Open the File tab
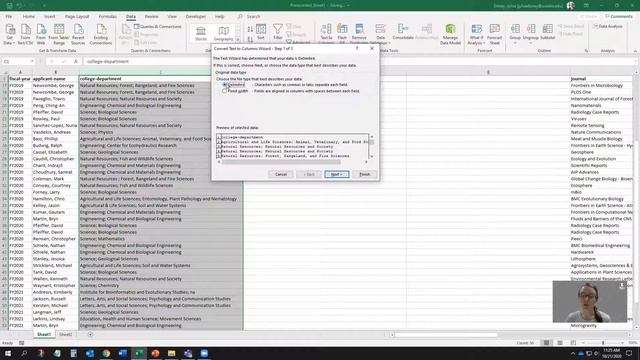The image size is (640, 360). coord(9,17)
